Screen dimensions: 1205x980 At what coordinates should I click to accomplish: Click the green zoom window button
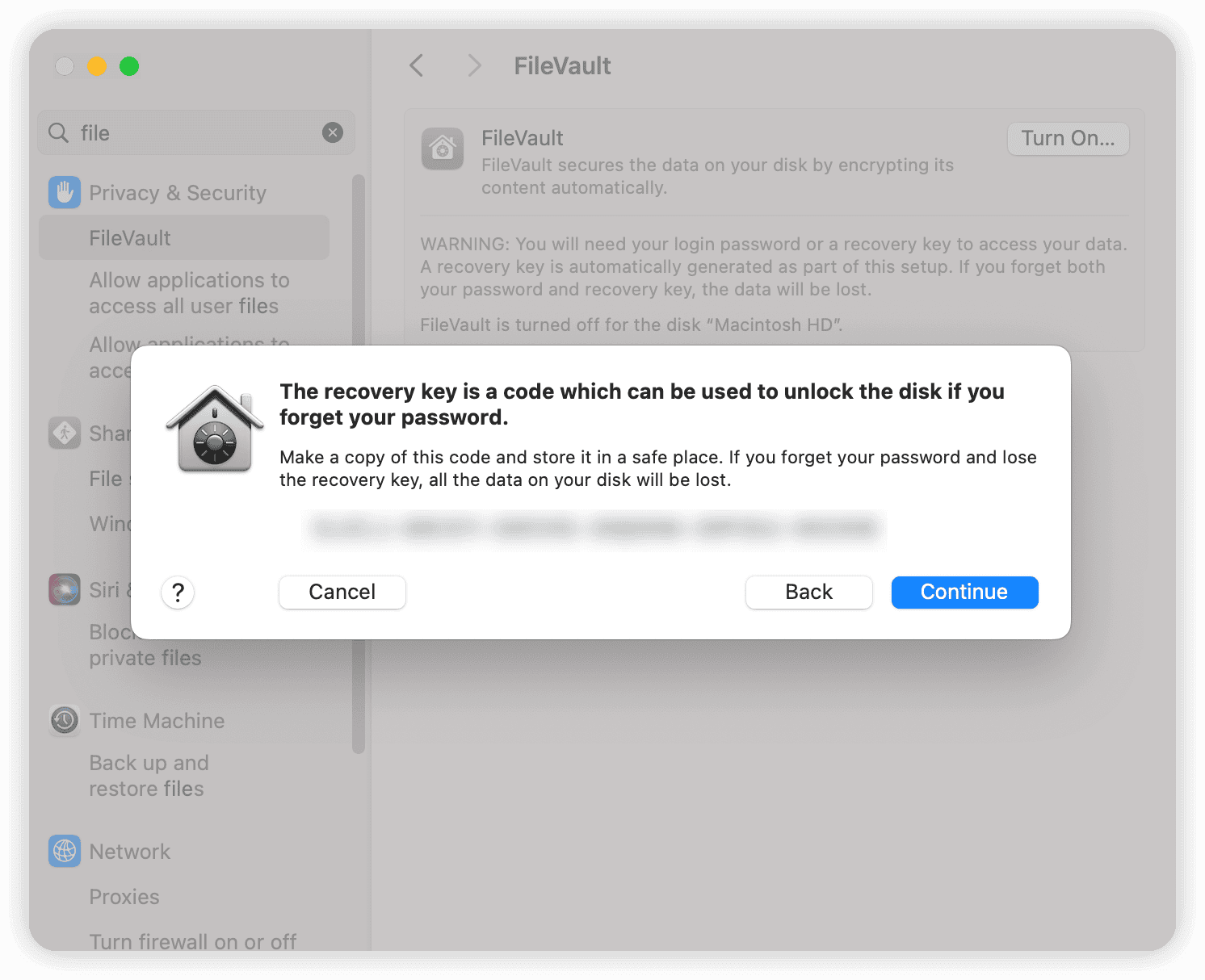point(129,66)
